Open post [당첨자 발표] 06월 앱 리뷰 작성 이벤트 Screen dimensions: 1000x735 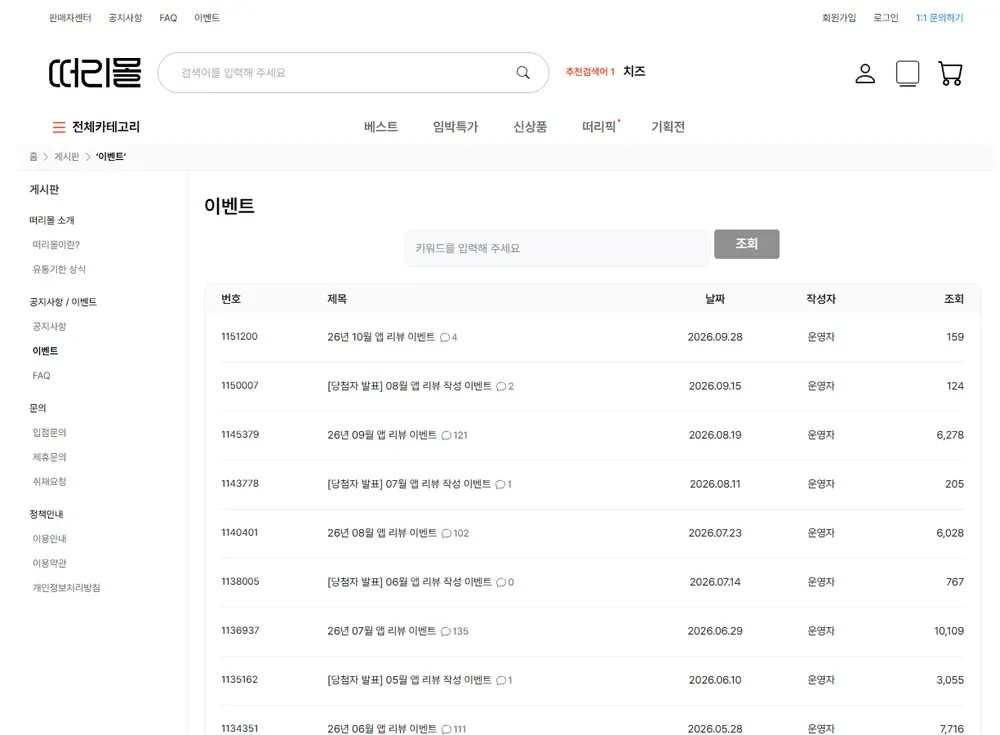click(409, 582)
